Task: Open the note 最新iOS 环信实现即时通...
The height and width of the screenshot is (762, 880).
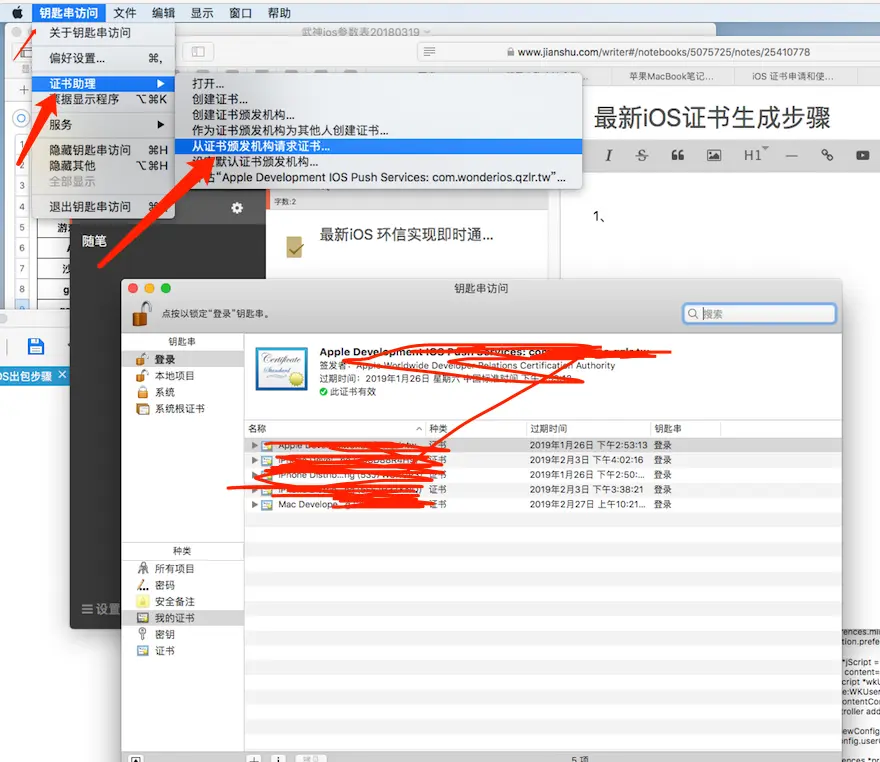Action: (x=406, y=235)
